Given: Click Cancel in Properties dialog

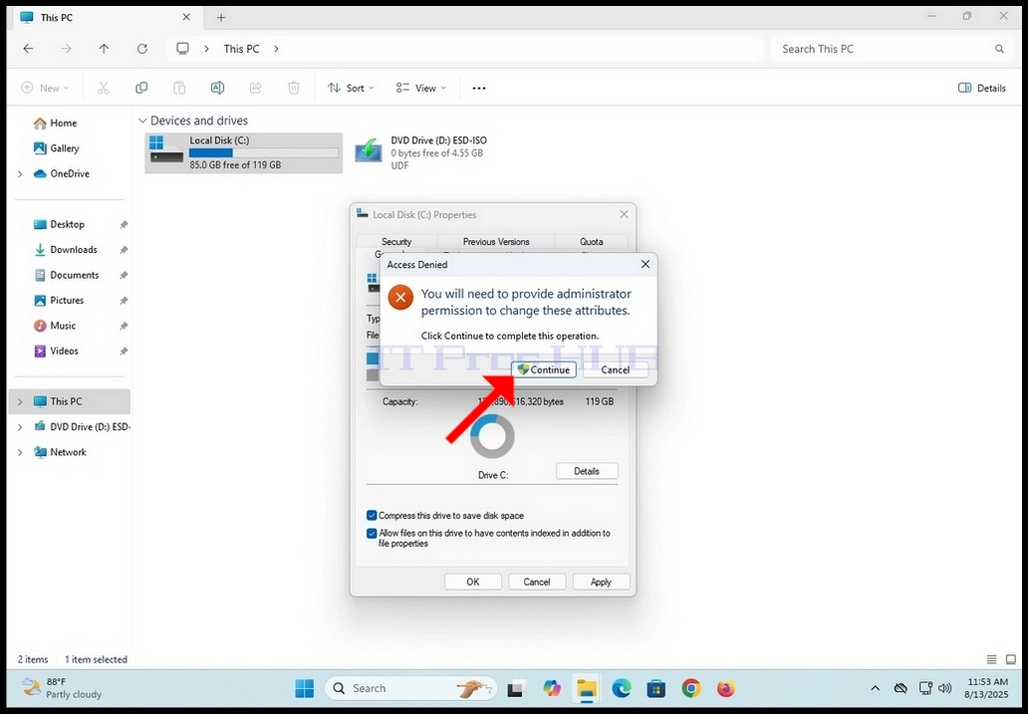Looking at the screenshot, I should 537,582.
